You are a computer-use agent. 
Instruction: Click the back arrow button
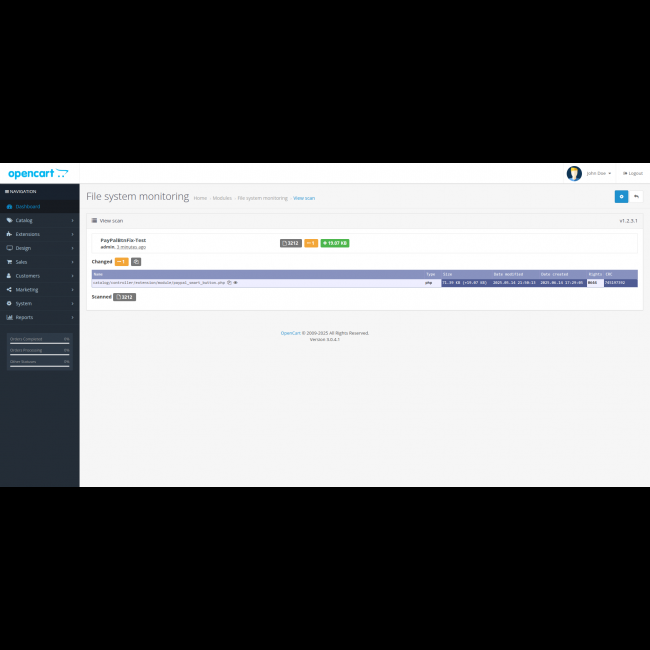point(636,197)
